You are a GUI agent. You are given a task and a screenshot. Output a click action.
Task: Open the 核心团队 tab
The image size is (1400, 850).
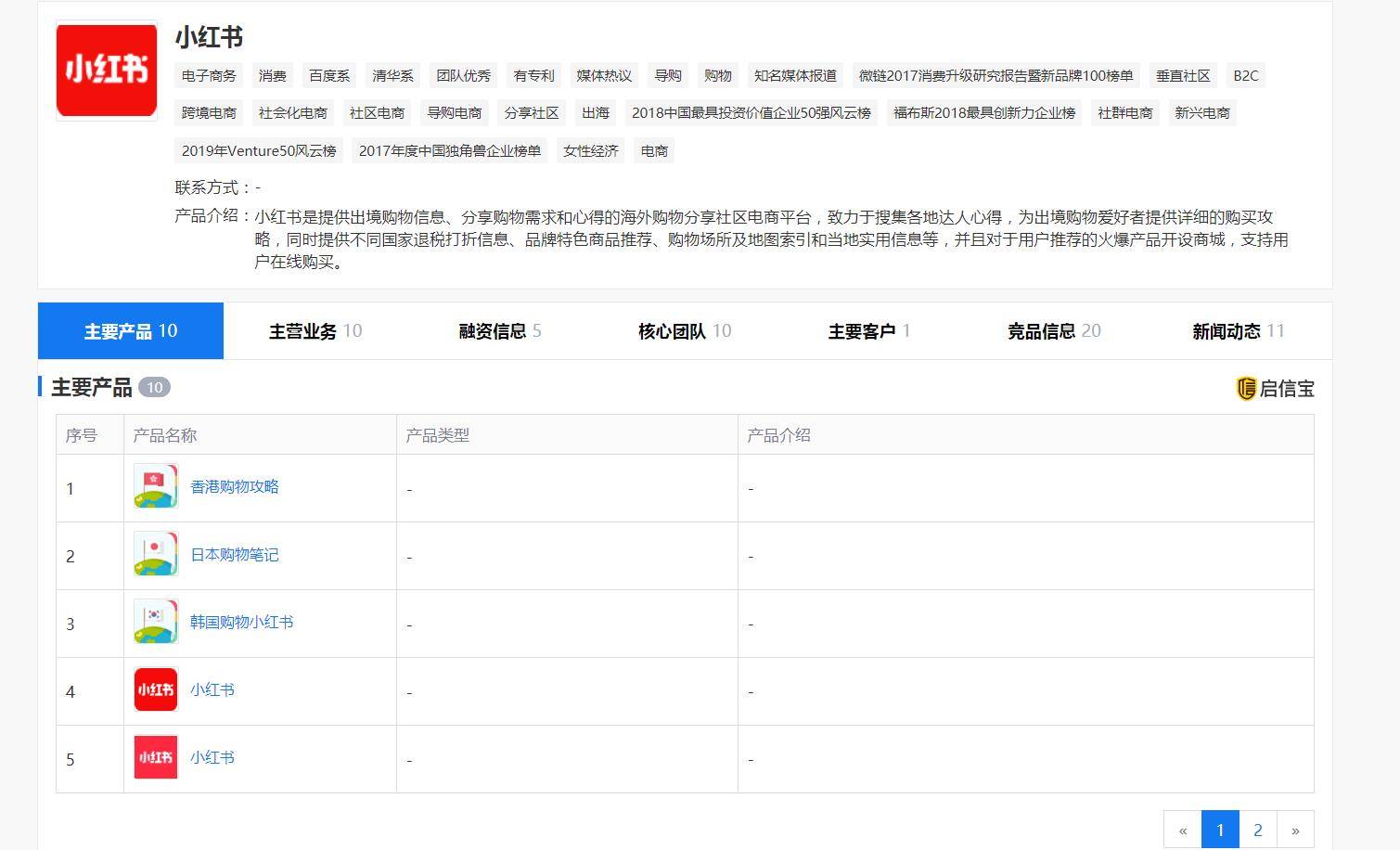[x=685, y=331]
